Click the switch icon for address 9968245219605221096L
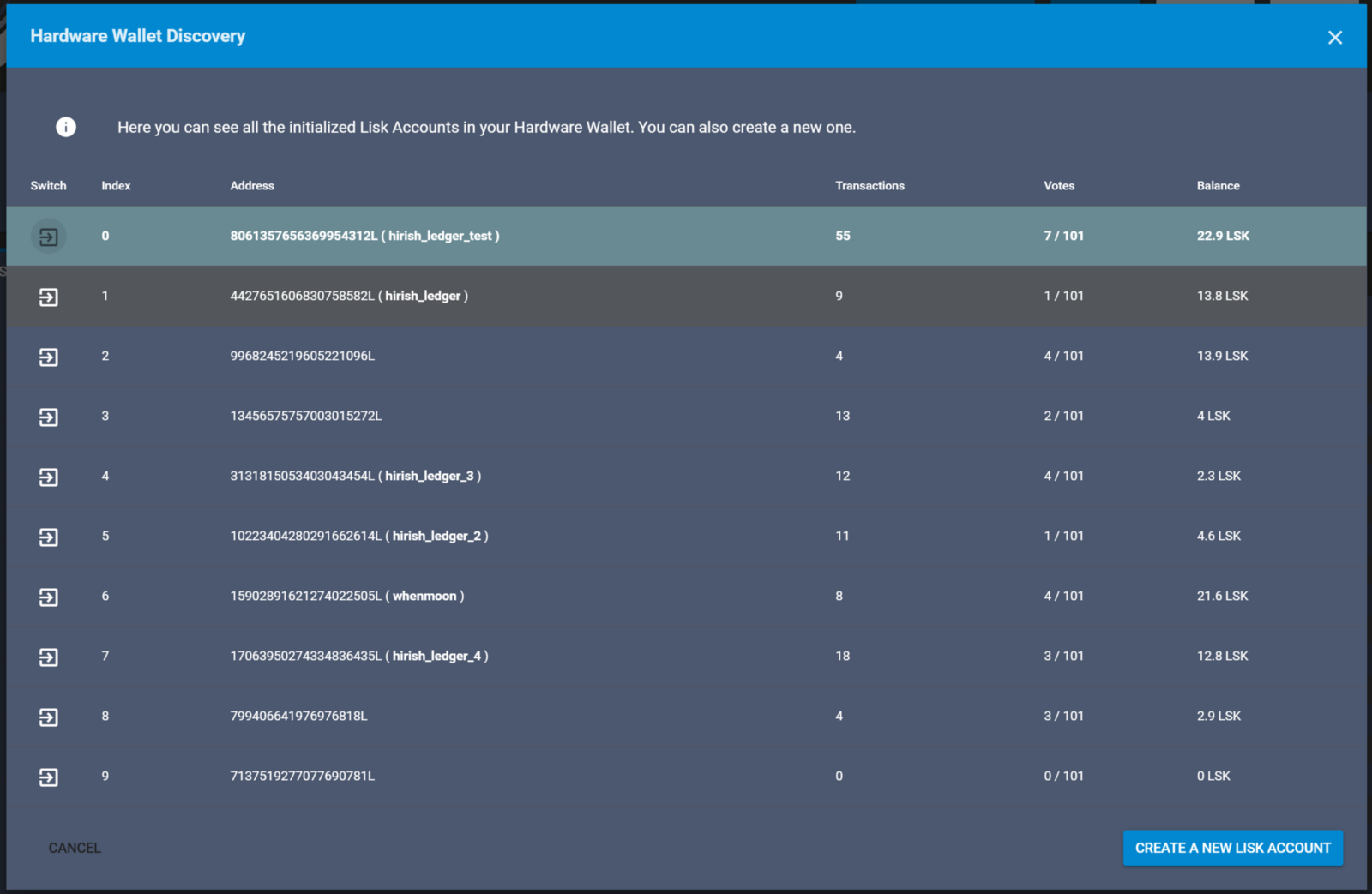Viewport: 1372px width, 894px height. (49, 357)
